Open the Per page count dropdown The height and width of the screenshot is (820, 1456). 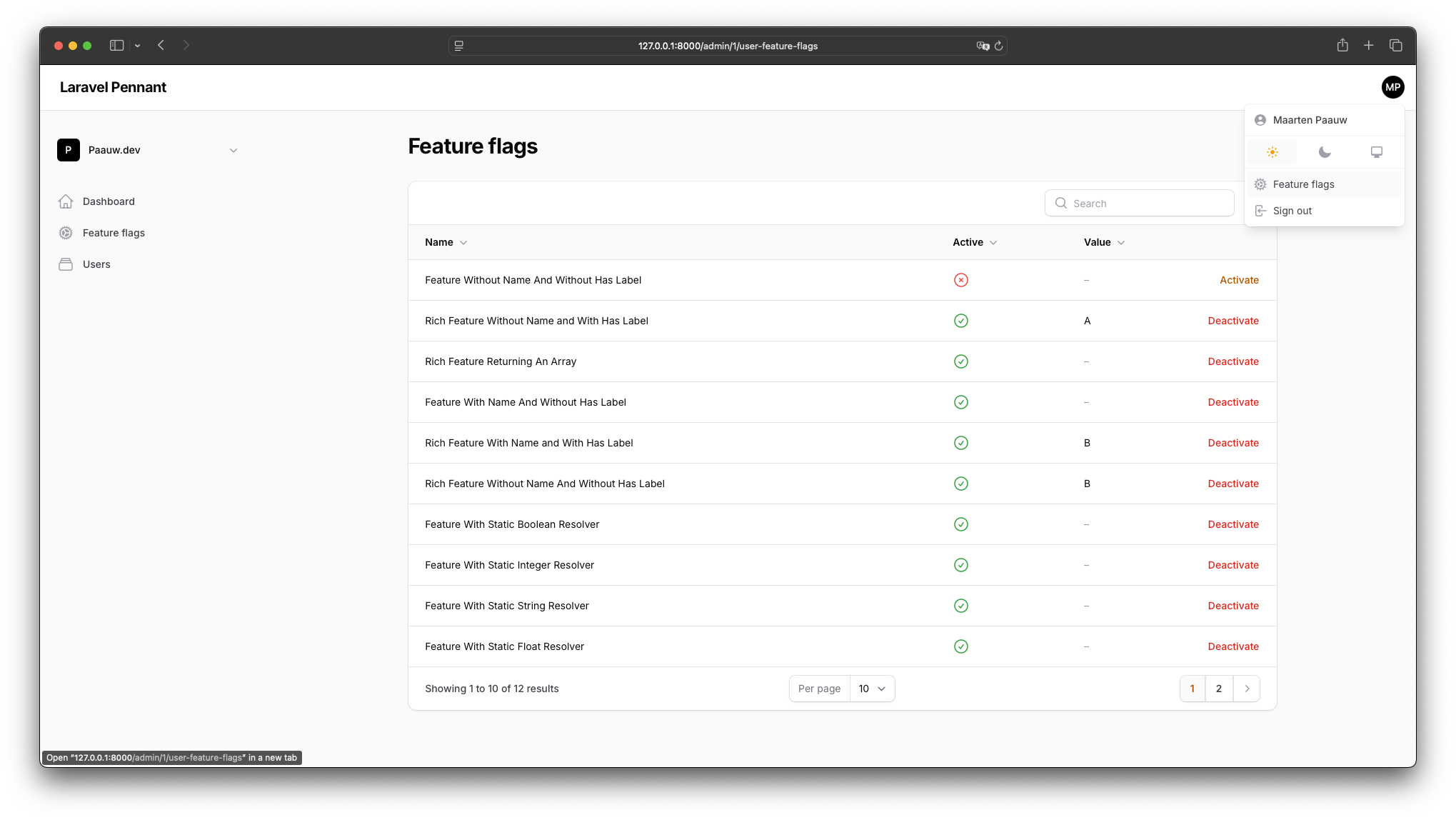[872, 689]
